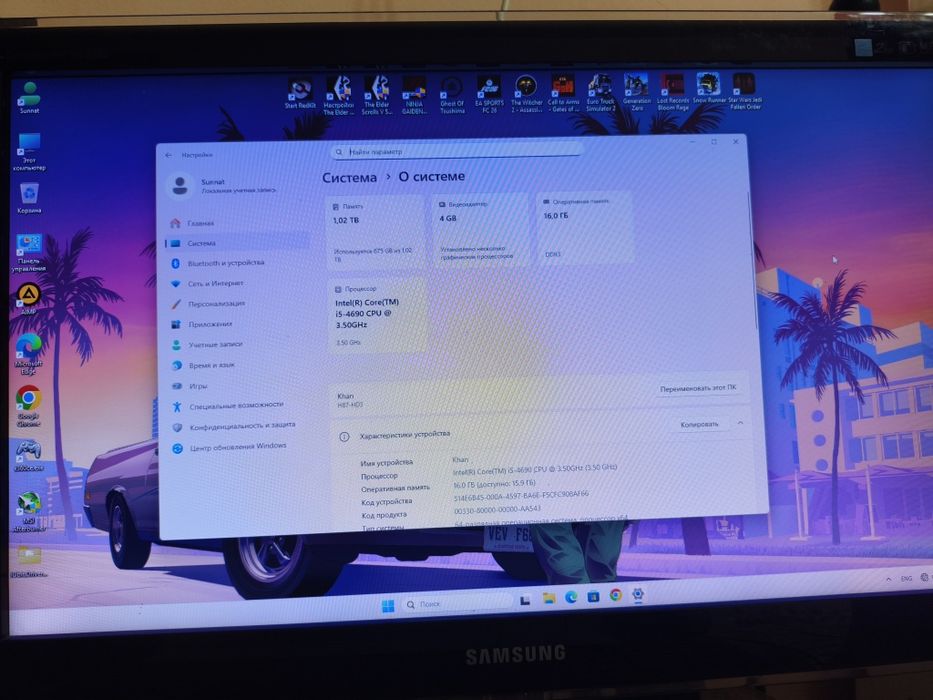Select Microsoft Edge desktop icon
This screenshot has height=700, width=933.
click(29, 354)
